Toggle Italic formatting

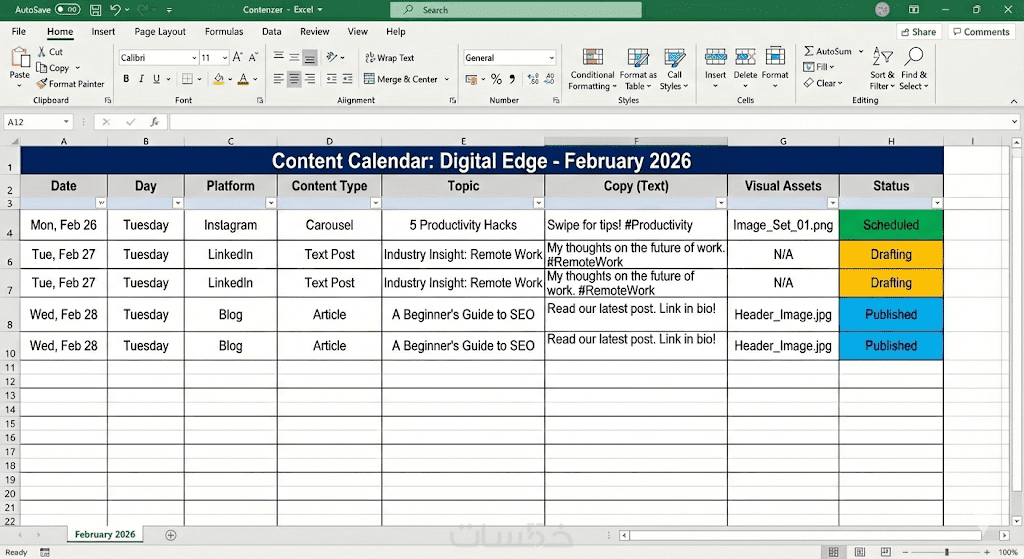[x=141, y=79]
